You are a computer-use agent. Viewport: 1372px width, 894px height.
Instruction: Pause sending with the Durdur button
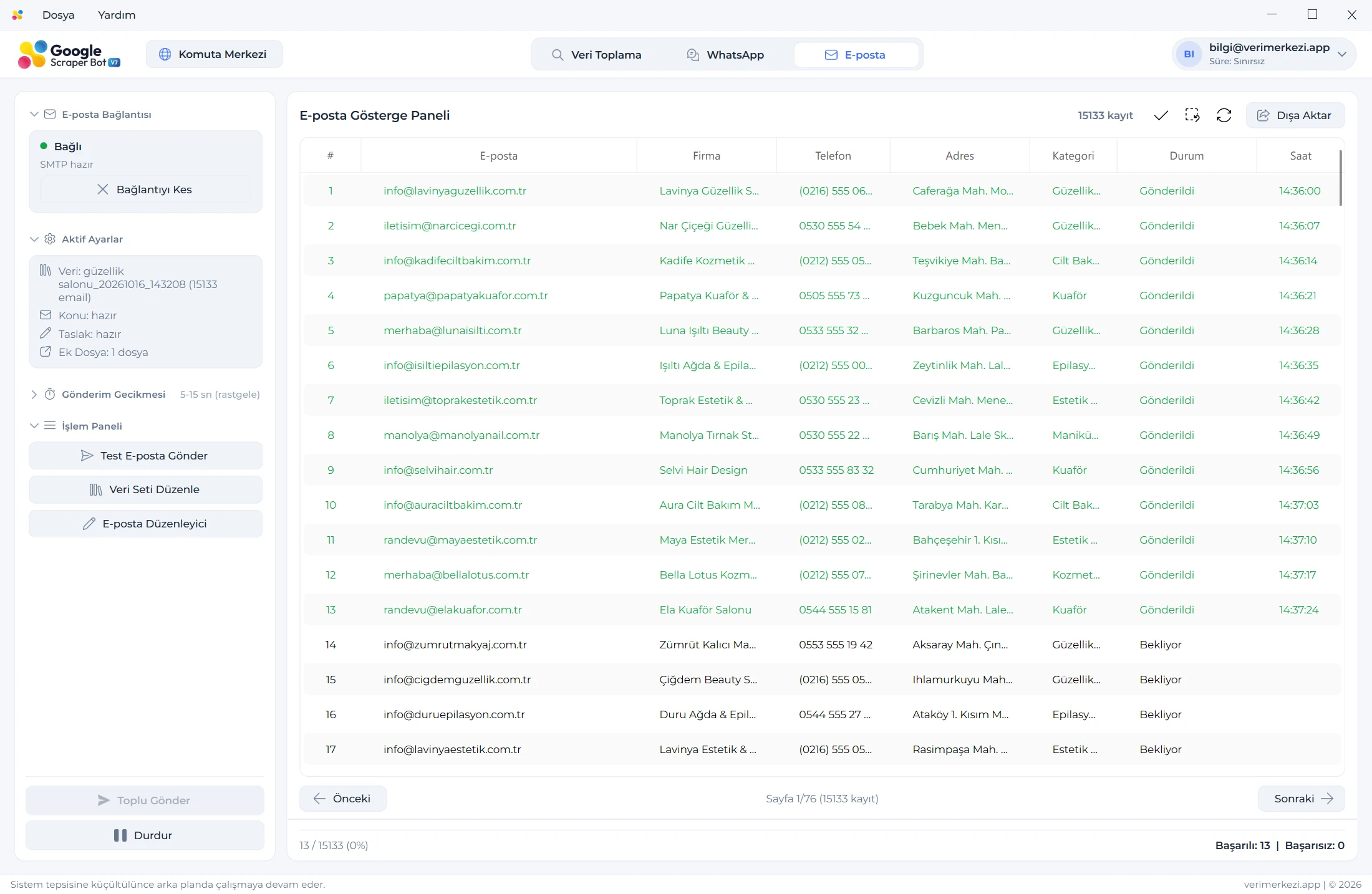pyautogui.click(x=145, y=835)
